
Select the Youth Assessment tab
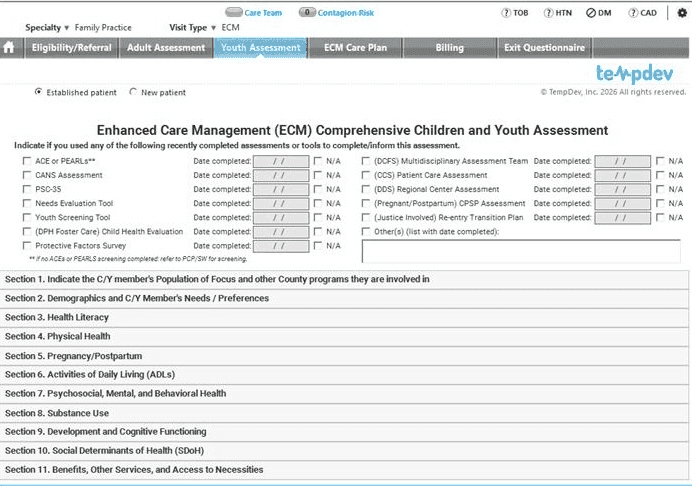point(260,48)
